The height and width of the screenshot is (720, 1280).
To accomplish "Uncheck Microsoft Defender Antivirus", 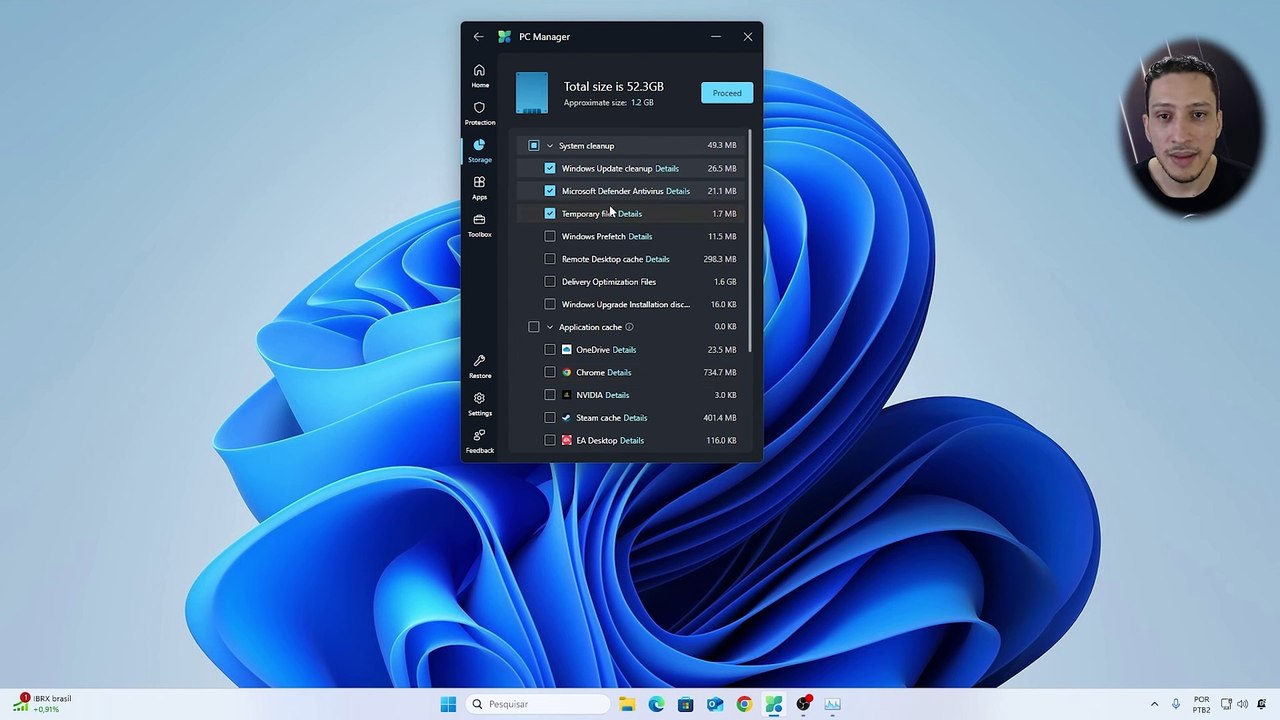I will (x=550, y=191).
